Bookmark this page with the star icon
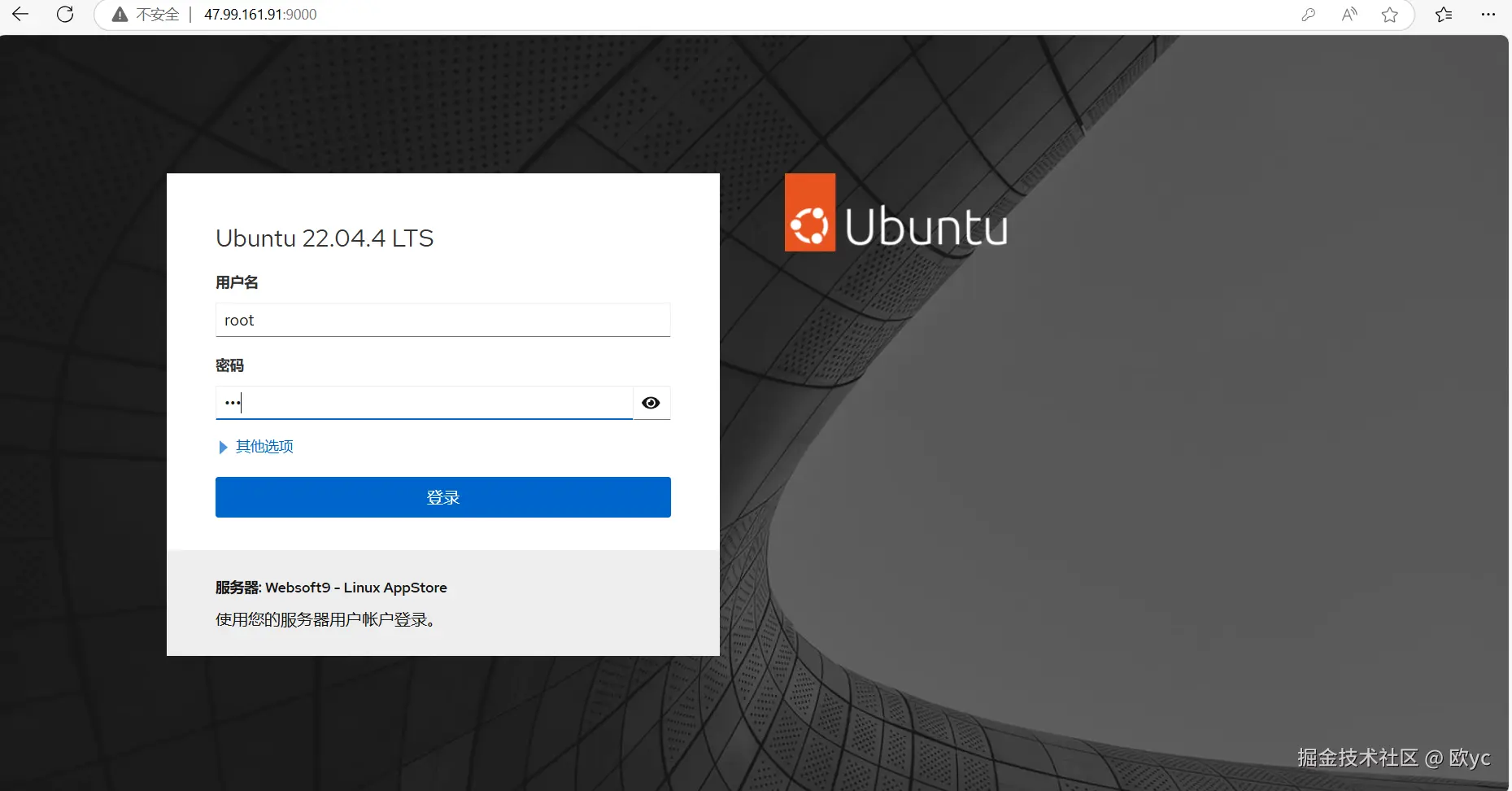This screenshot has width=1512, height=791. [x=1390, y=15]
